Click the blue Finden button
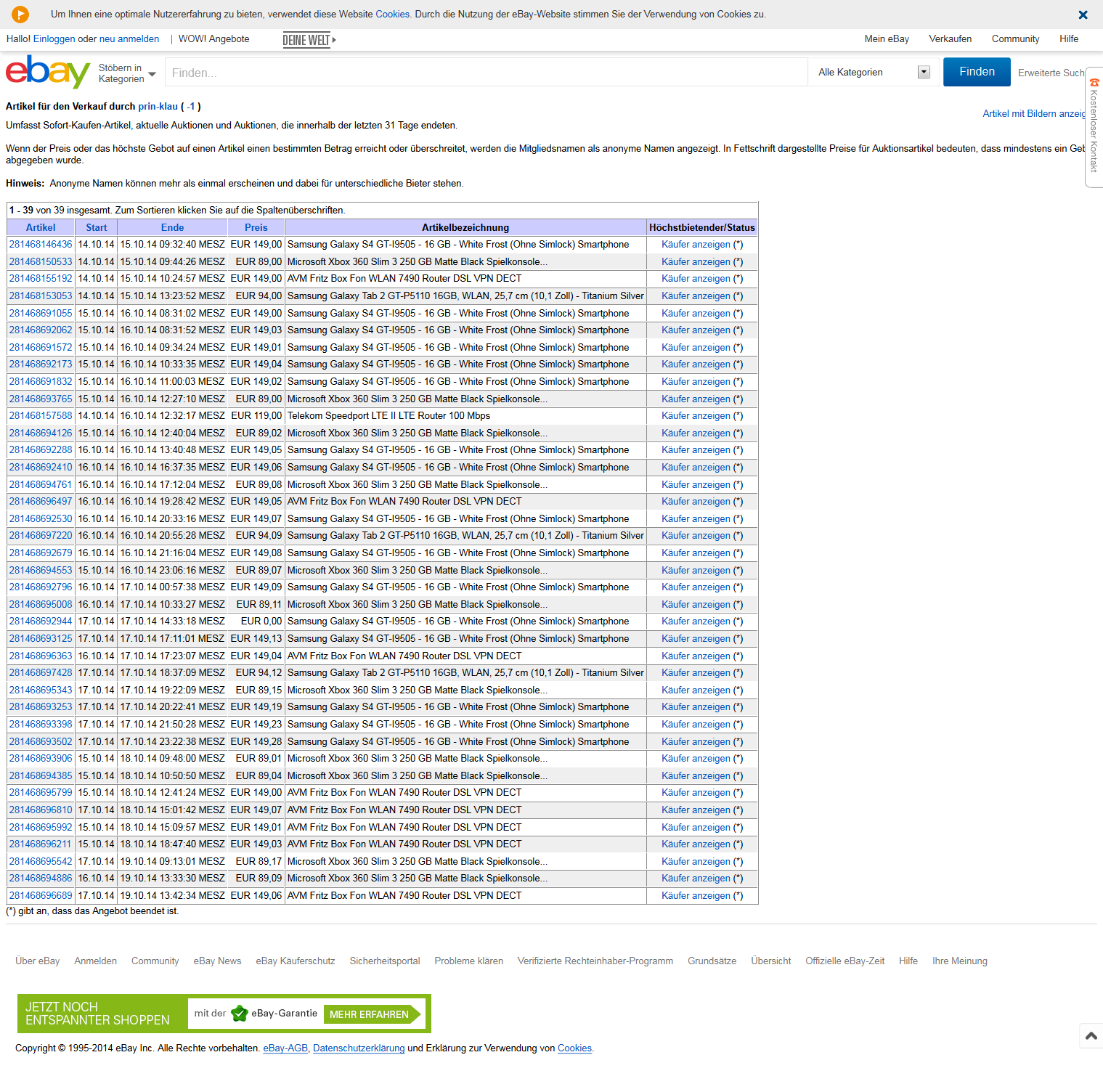The width and height of the screenshot is (1103, 1092). pos(977,72)
